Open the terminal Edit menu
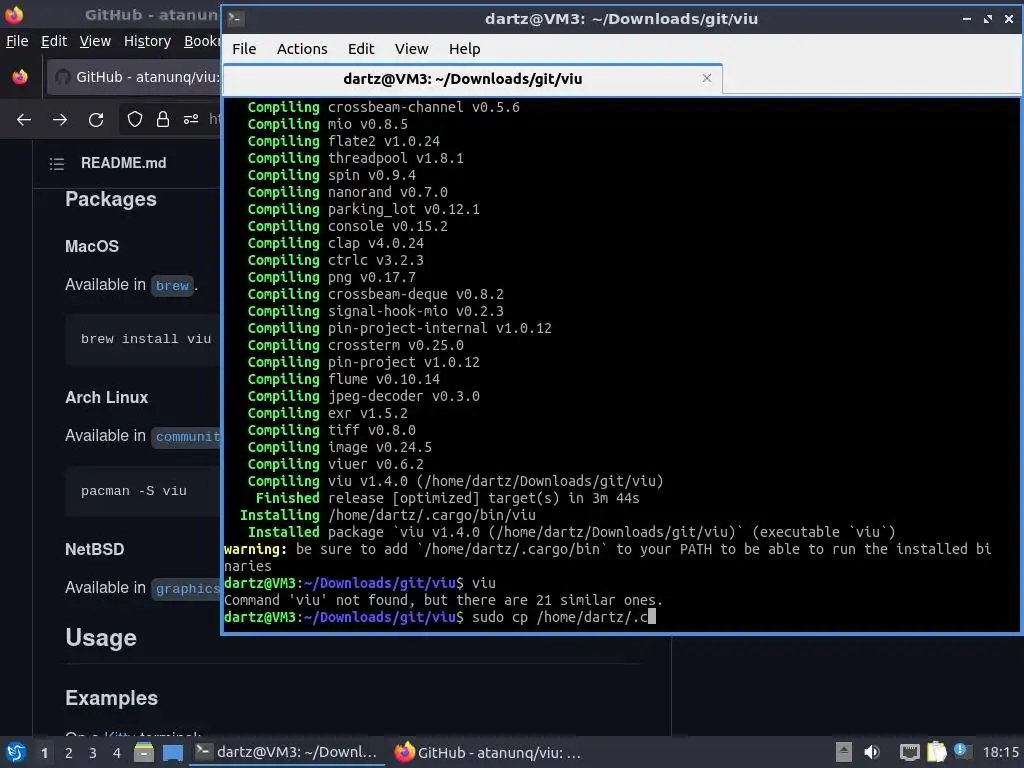Image resolution: width=1024 pixels, height=768 pixels. [360, 49]
